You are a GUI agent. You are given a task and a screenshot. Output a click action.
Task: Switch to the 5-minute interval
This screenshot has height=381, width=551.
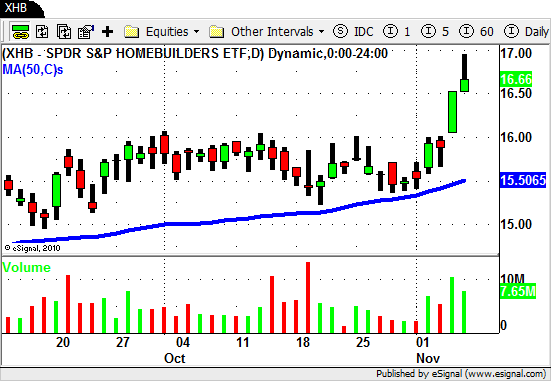coord(435,32)
